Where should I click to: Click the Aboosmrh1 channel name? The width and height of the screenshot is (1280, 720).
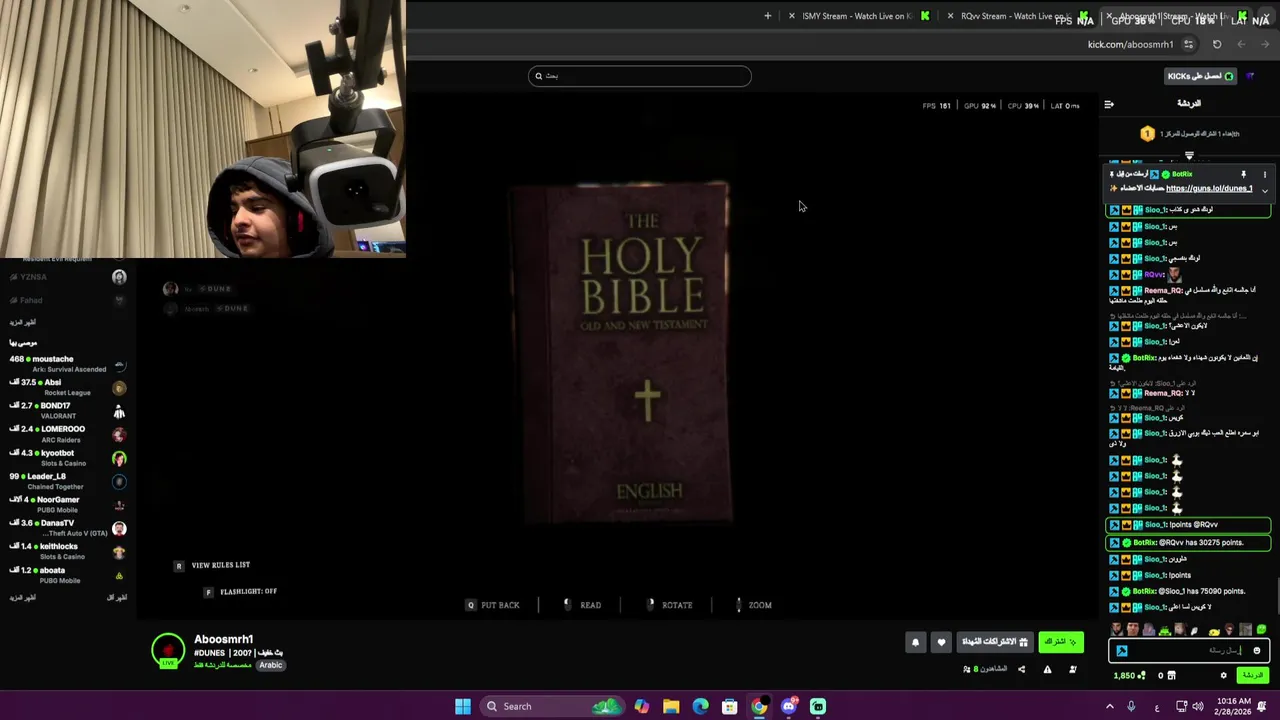pos(224,639)
